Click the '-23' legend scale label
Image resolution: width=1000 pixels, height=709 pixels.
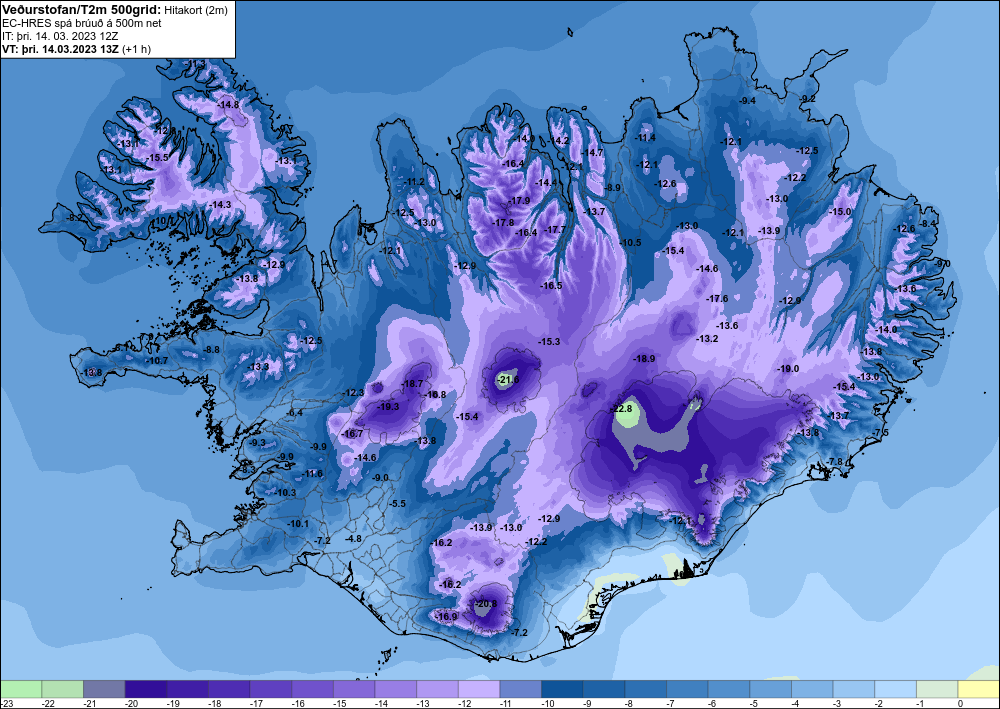(6, 703)
